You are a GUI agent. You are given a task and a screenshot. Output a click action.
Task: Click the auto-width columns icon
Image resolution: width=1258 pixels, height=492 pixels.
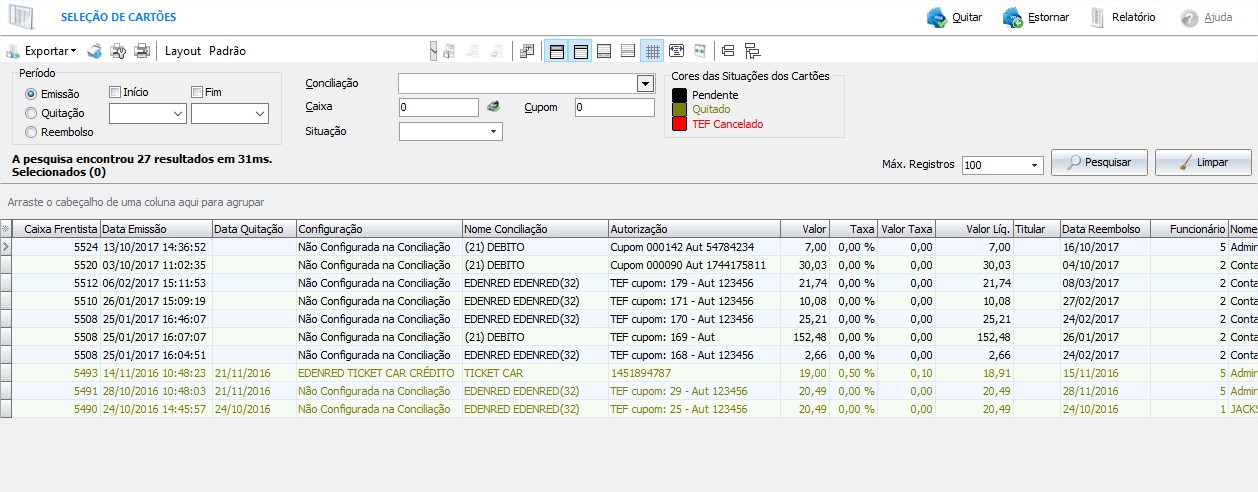pos(676,50)
